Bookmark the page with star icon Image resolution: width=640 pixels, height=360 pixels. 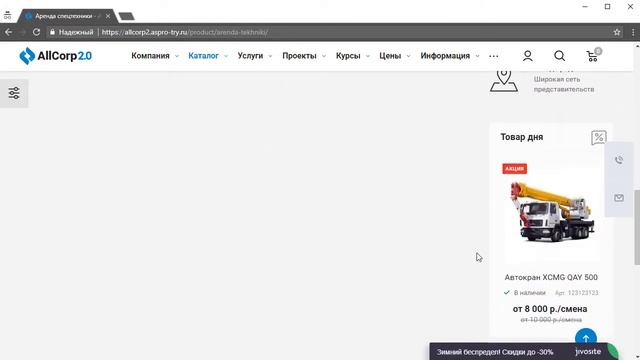point(617,32)
